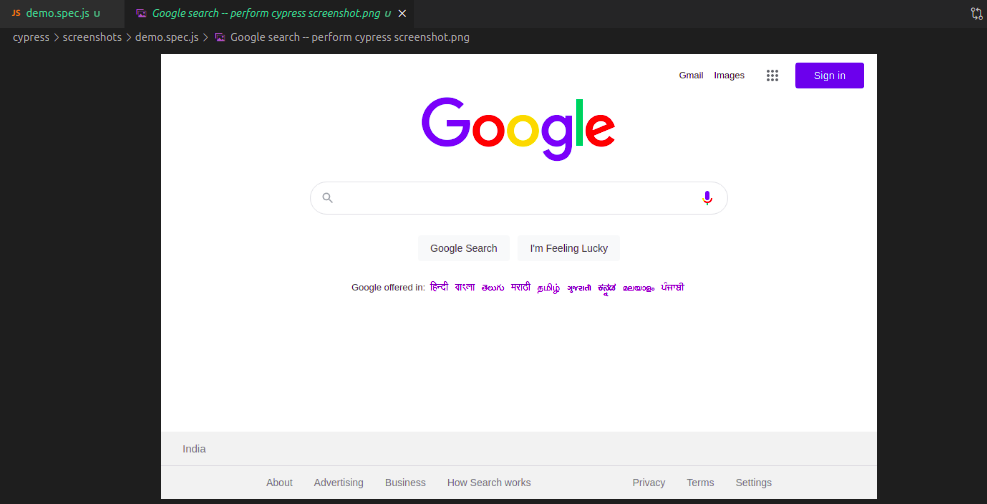The image size is (987, 504).
Task: Click the image icon on screenshot tab
Action: [x=142, y=13]
